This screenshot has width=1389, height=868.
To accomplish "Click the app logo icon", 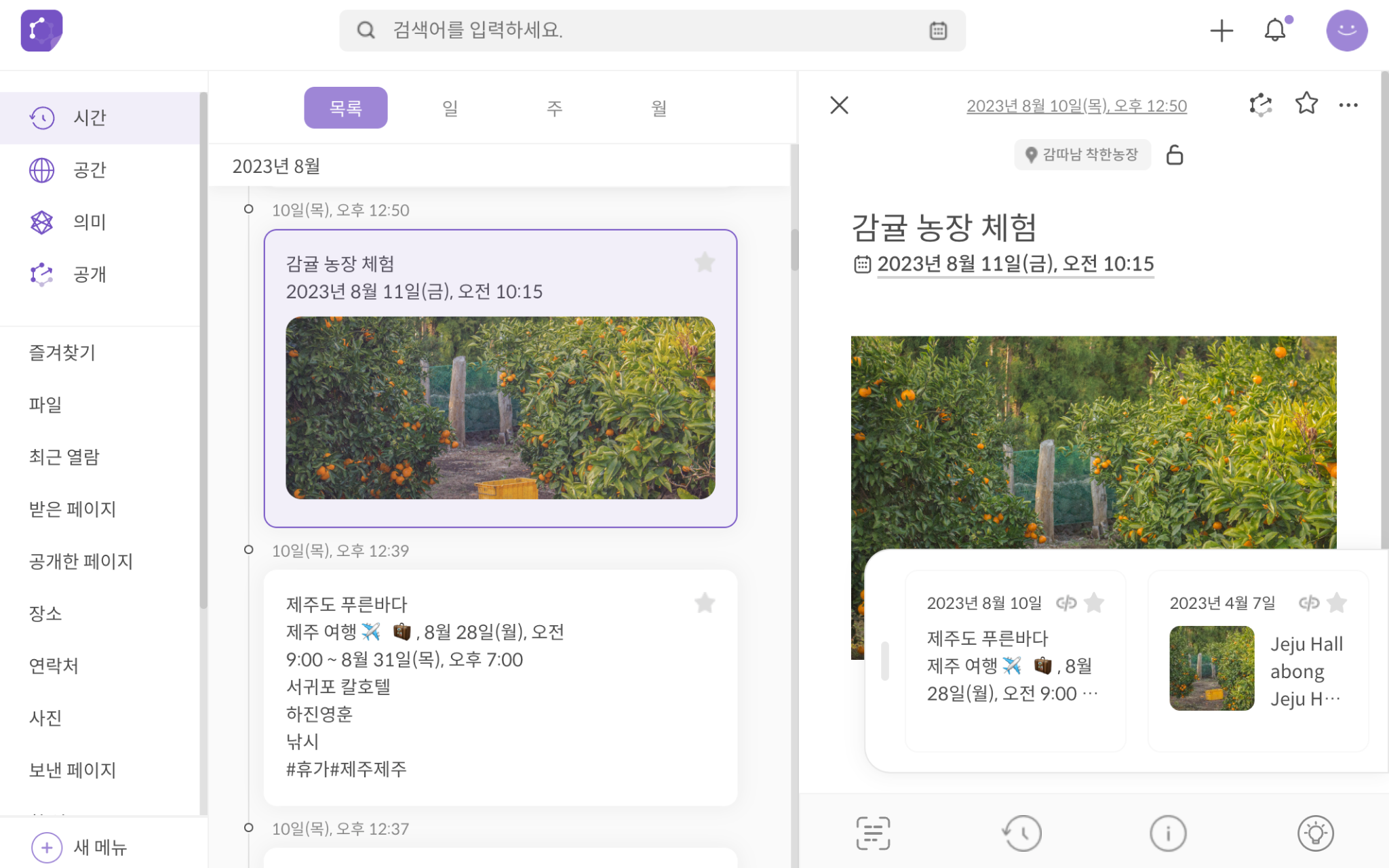I will coord(41,31).
